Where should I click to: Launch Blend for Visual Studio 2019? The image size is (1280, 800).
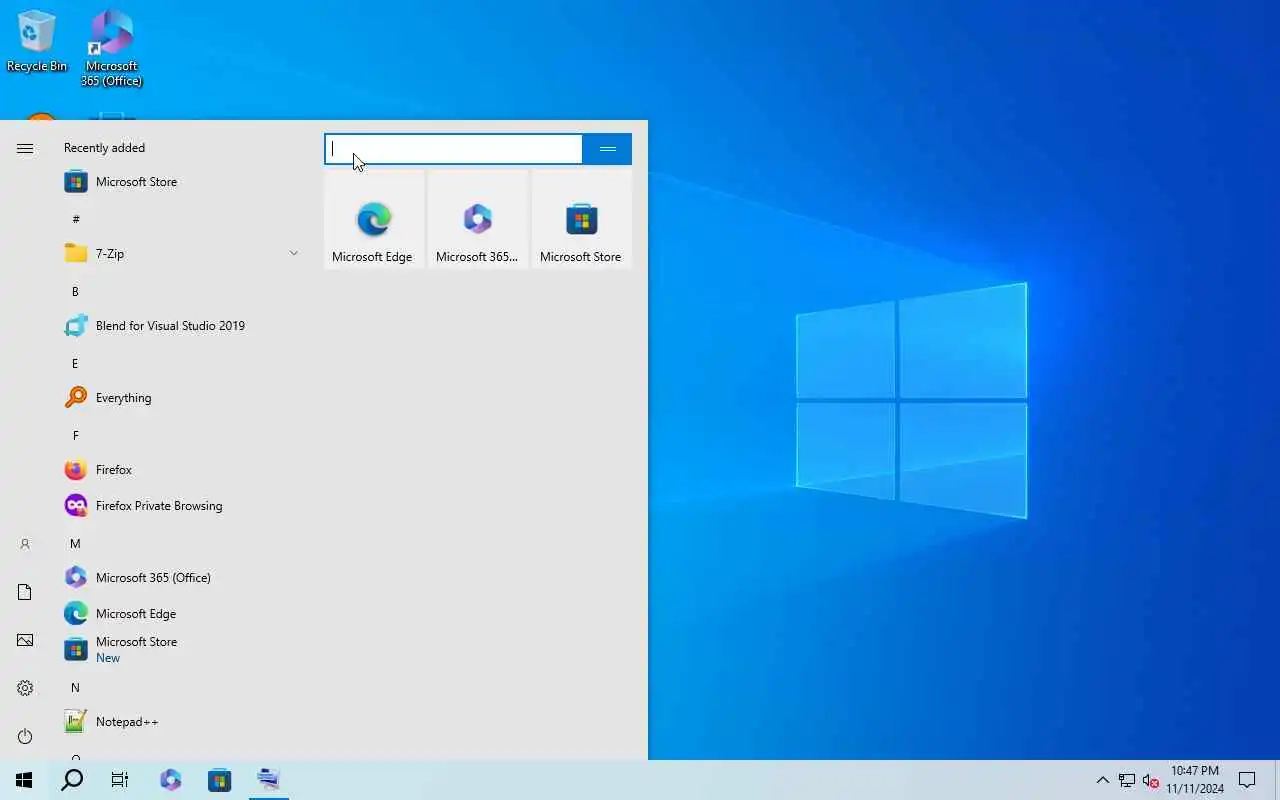tap(182, 326)
